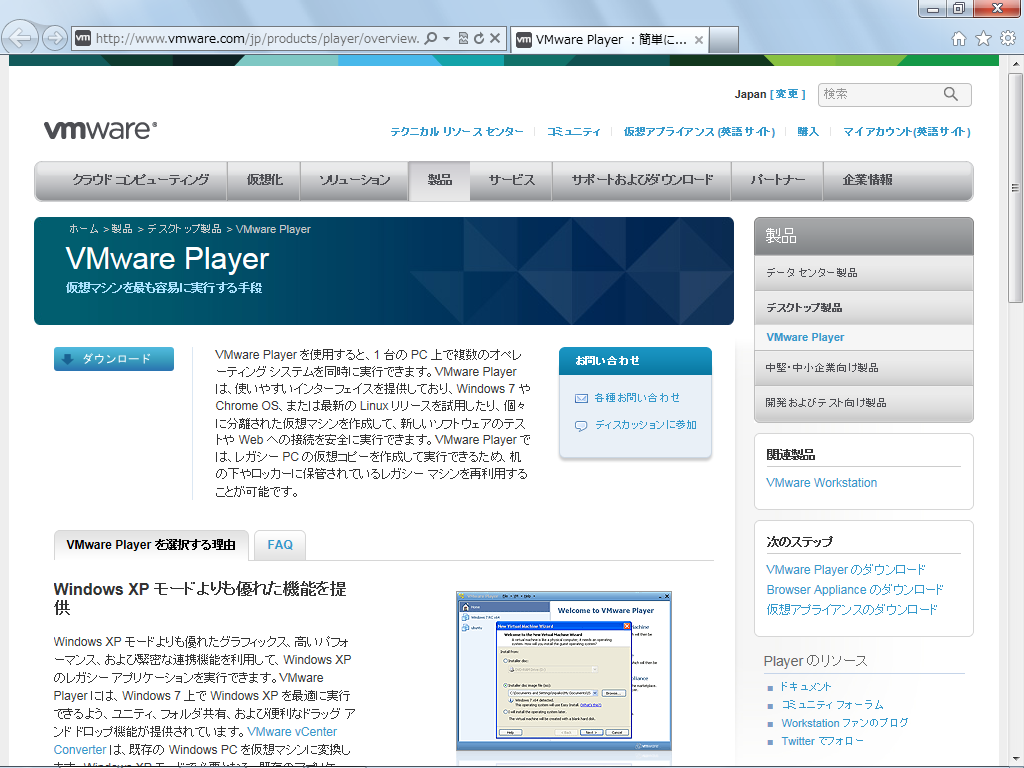
Task: Switch to the FAQ tab
Action: [280, 545]
